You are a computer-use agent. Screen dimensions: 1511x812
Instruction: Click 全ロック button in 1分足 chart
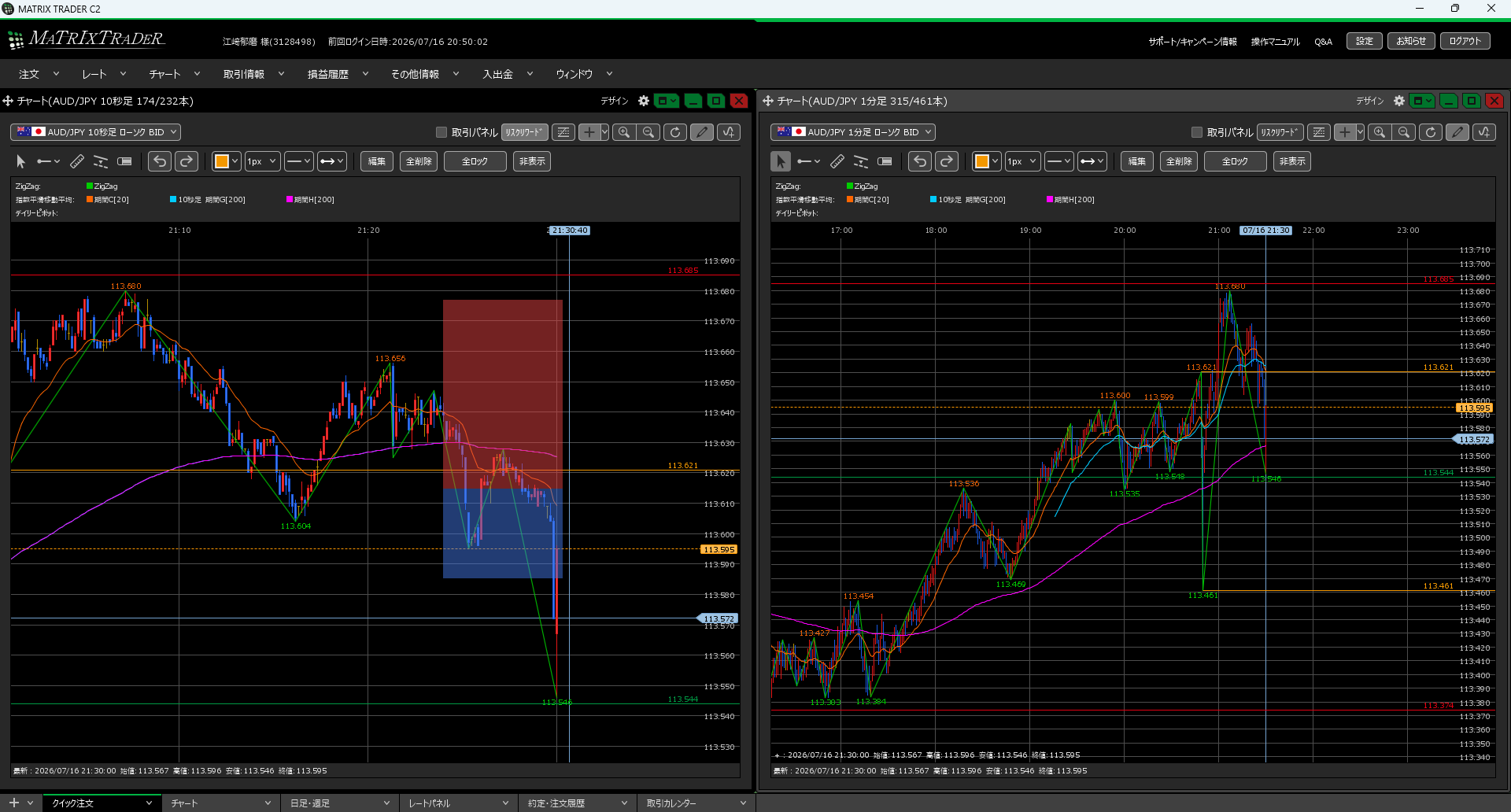pos(1236,161)
